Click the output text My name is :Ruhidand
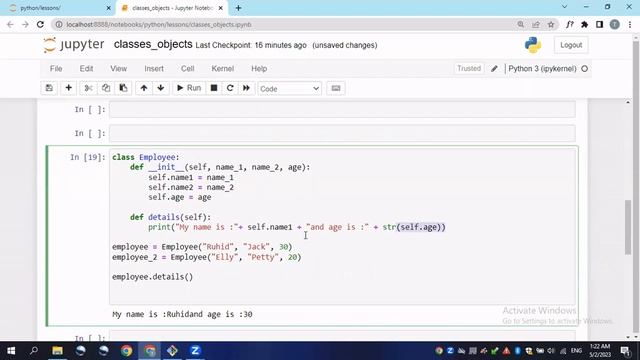The image size is (640, 360). [182, 314]
